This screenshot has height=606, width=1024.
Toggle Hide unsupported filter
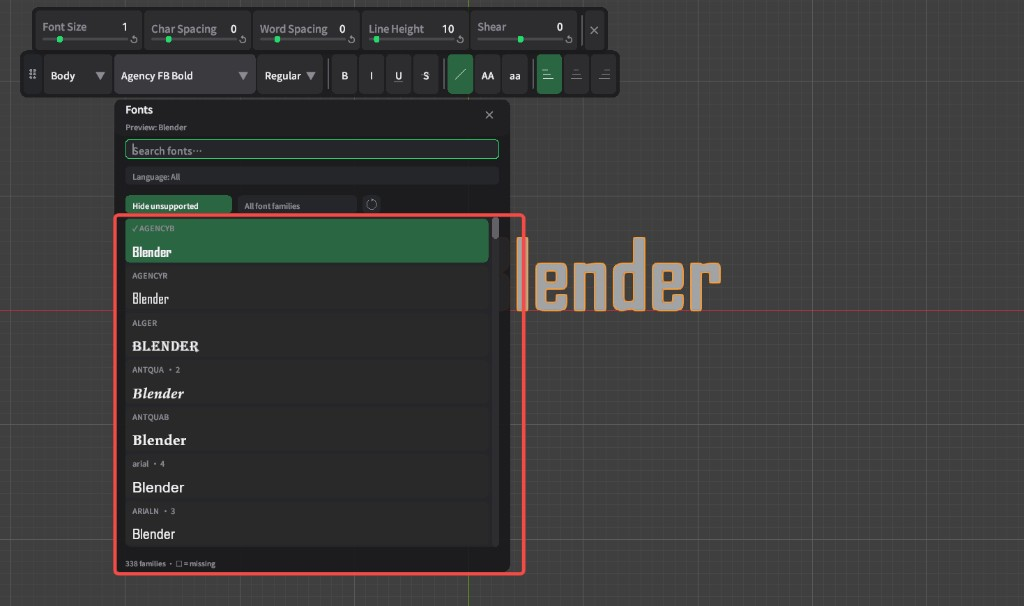coord(178,205)
